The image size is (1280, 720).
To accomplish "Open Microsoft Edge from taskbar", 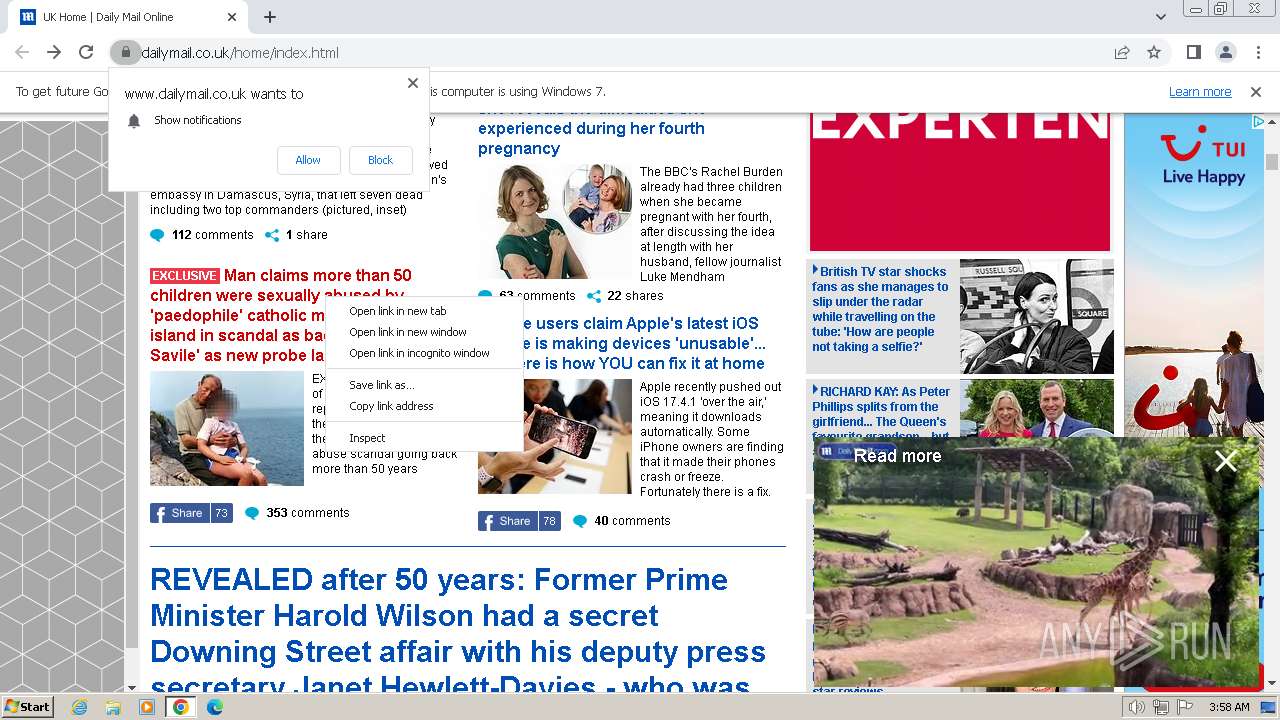I will tap(215, 707).
